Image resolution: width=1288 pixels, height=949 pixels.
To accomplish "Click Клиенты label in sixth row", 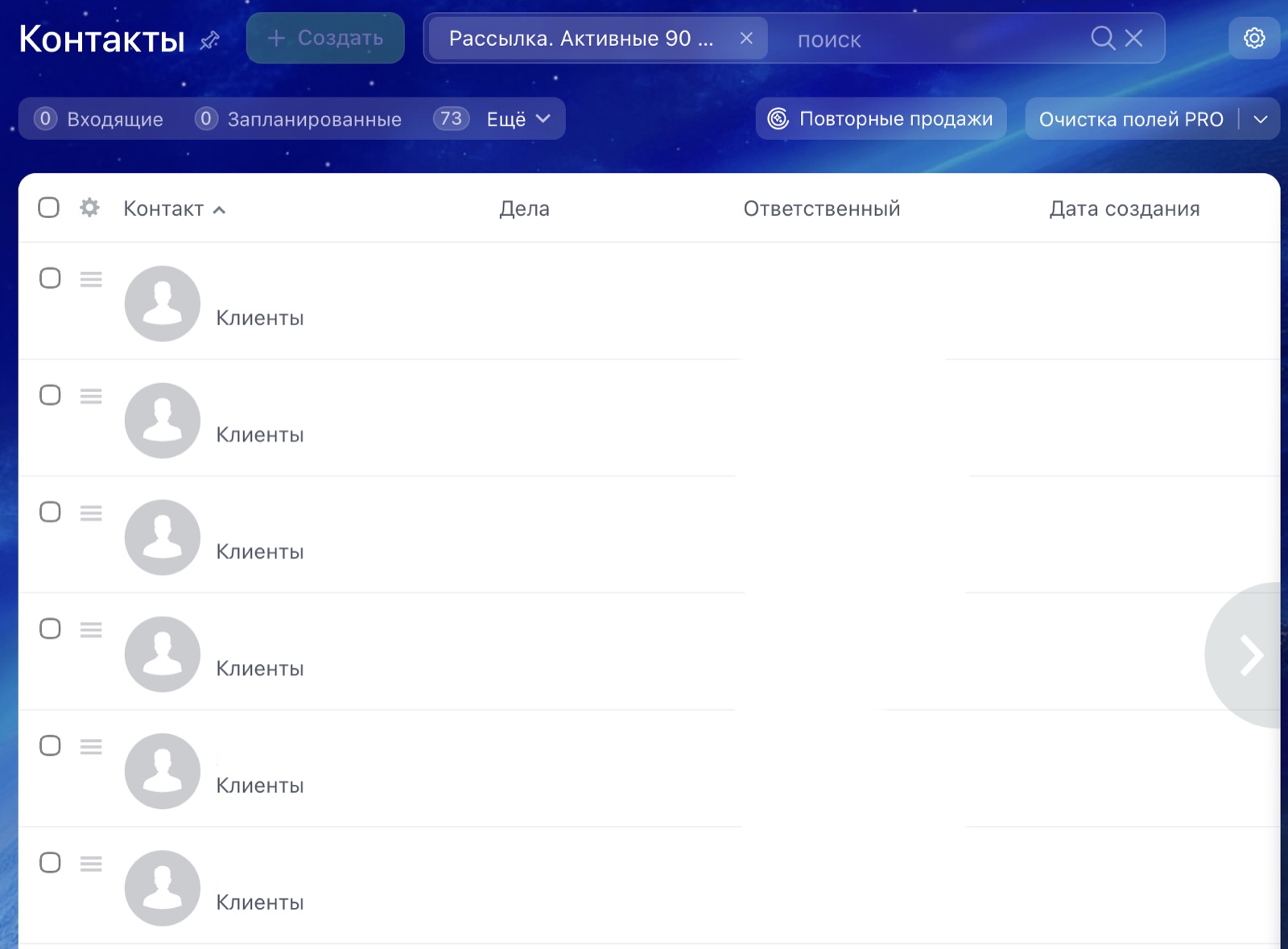I will [260, 902].
